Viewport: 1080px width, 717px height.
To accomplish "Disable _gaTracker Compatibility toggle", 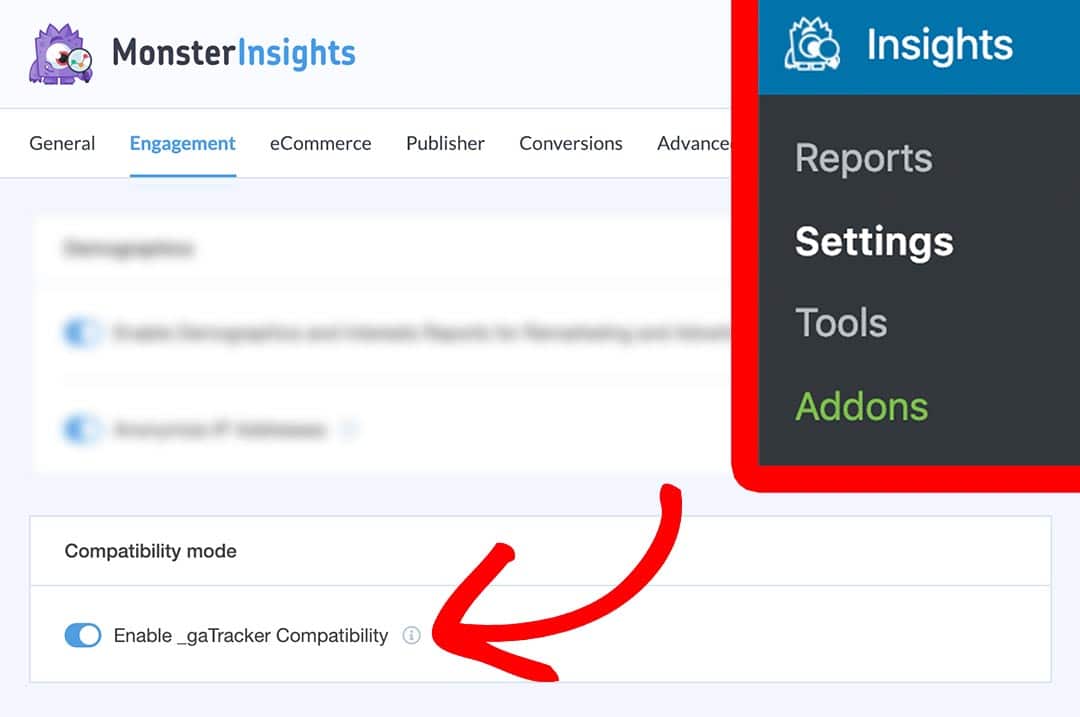I will point(83,635).
